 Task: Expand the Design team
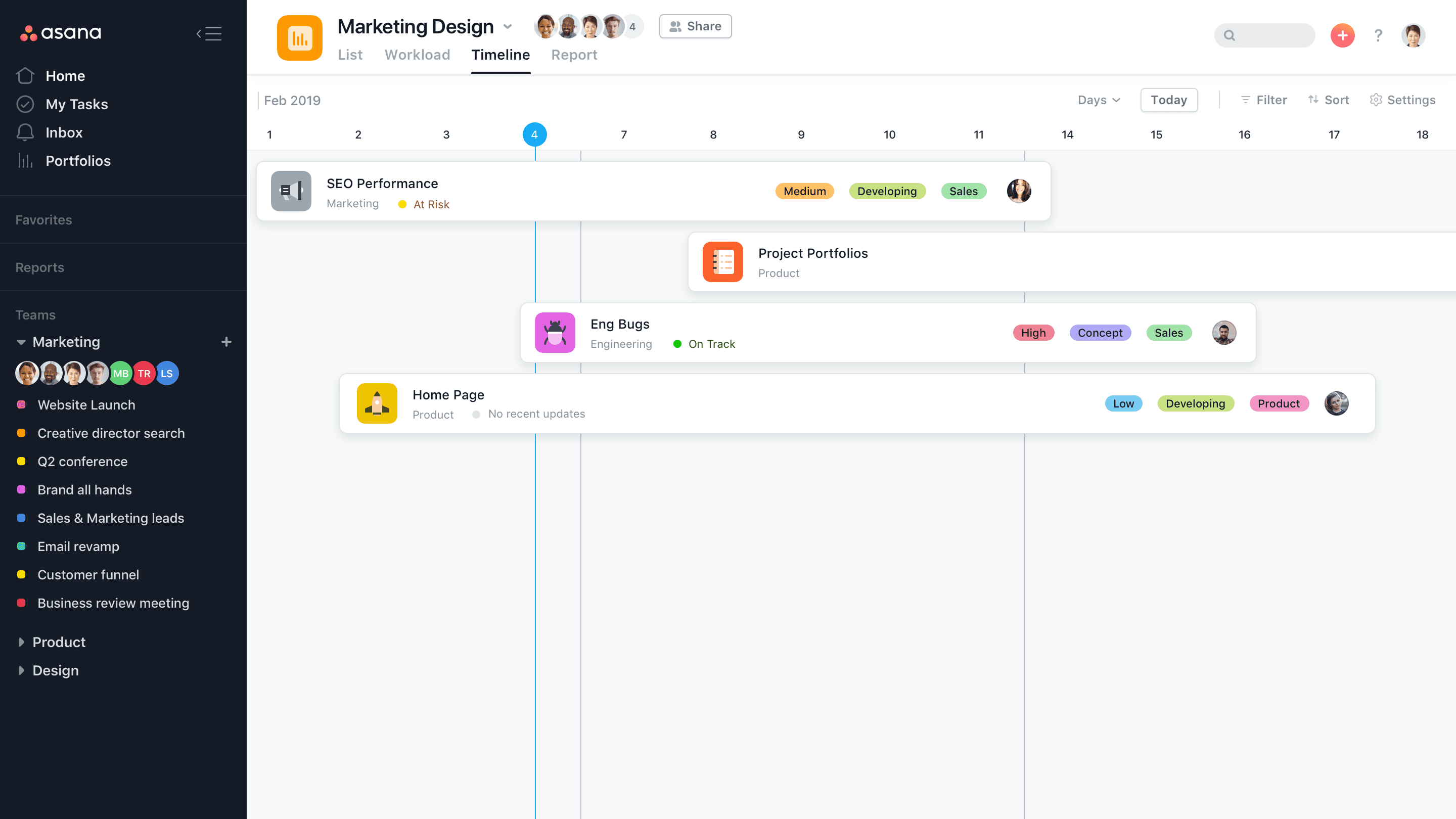[21, 670]
